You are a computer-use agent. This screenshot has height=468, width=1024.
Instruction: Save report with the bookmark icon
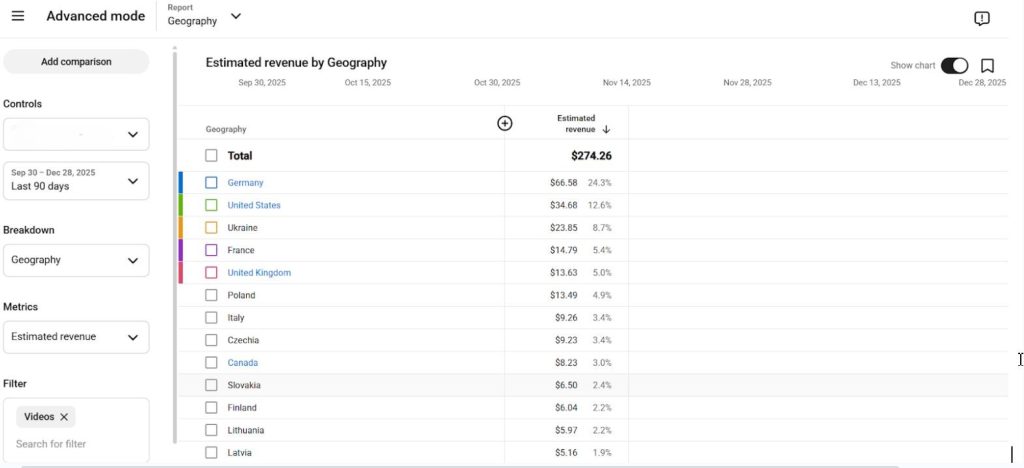(x=987, y=65)
